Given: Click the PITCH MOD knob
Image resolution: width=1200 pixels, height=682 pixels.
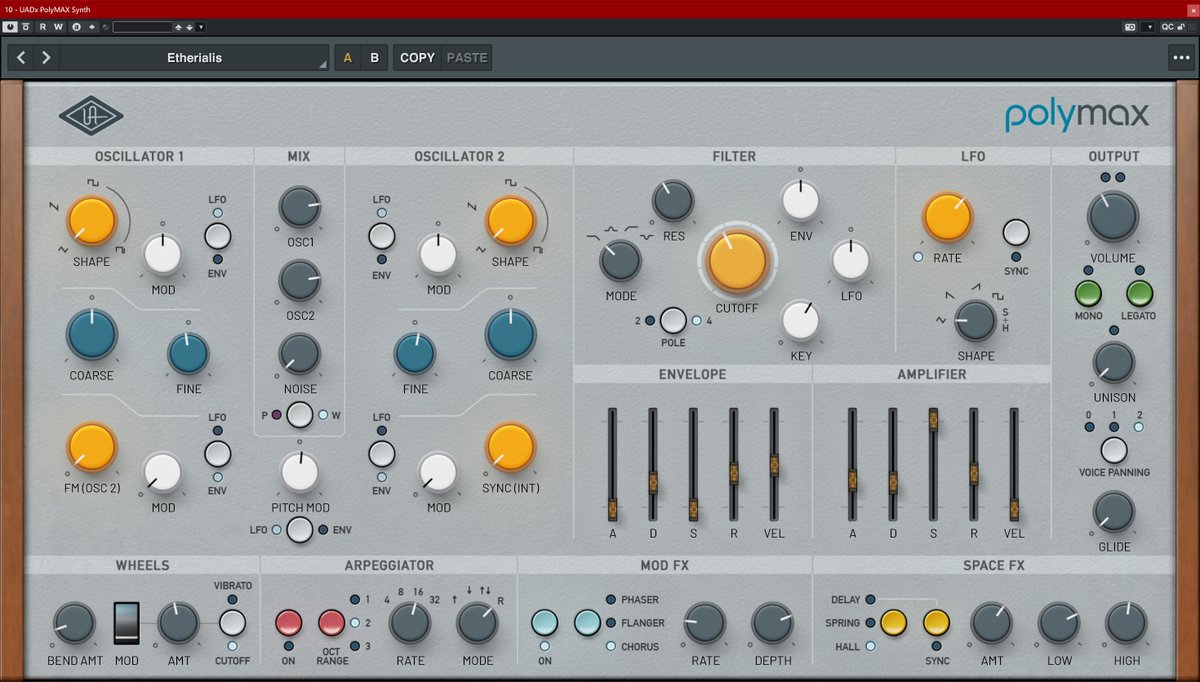Looking at the screenshot, I should [x=299, y=471].
